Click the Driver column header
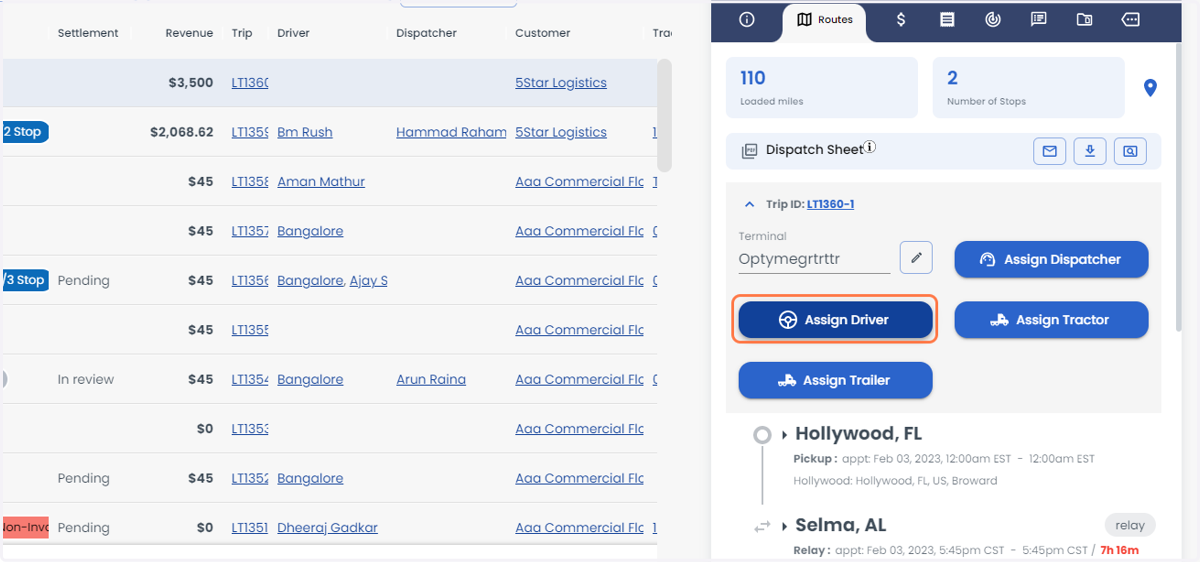 293,33
